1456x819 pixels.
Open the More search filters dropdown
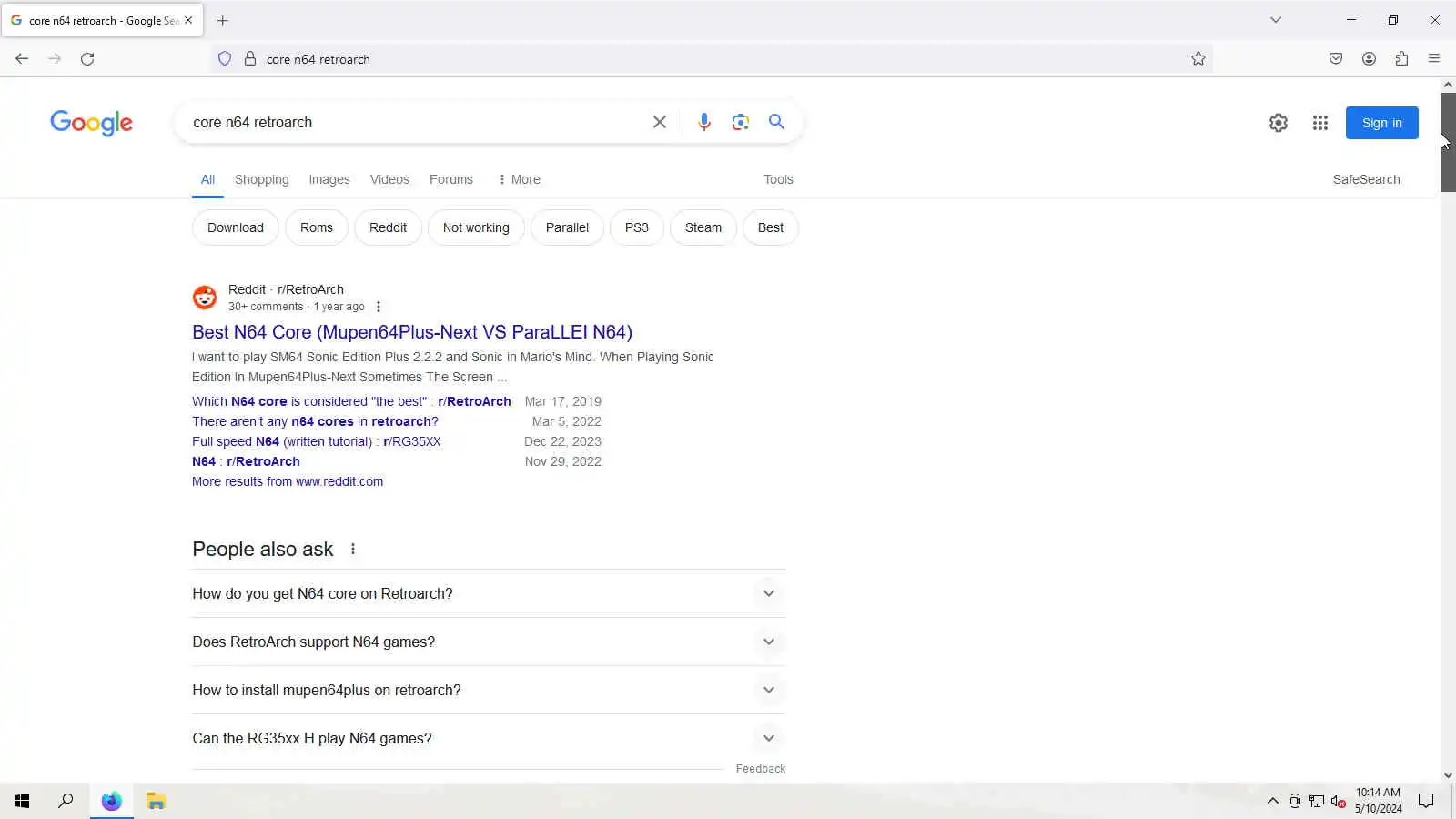(519, 179)
